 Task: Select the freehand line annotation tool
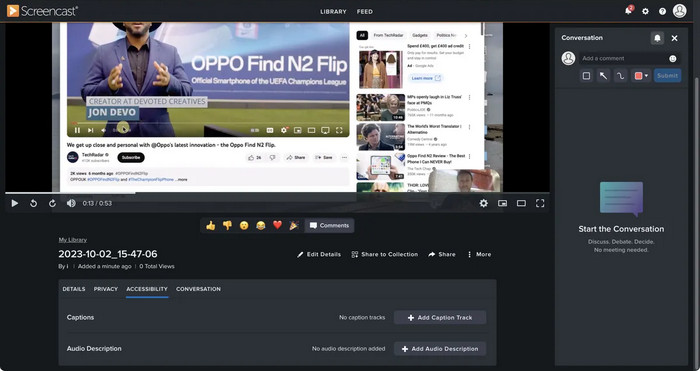(620, 76)
